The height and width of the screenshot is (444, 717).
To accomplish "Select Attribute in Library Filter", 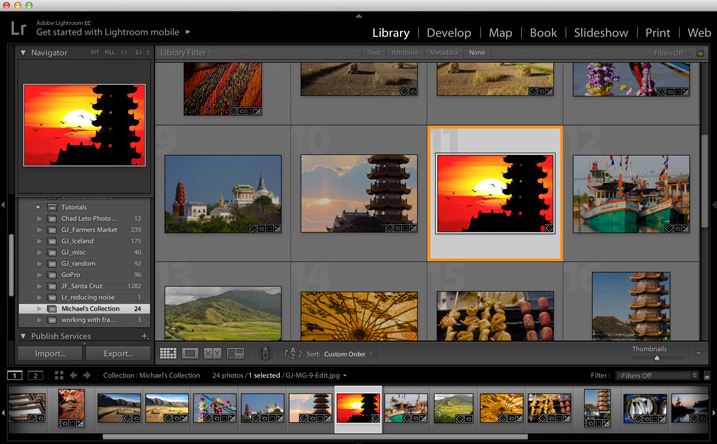I will click(x=405, y=53).
